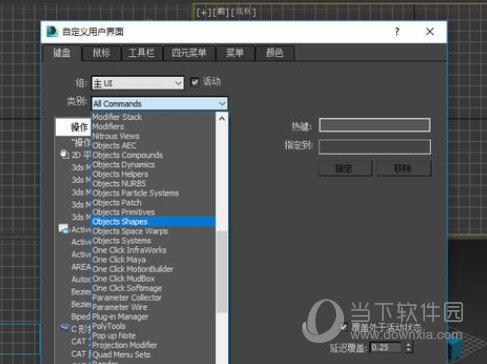Click the 线框 viewport shading label
Screen dimensions: 487x364
click(244, 12)
